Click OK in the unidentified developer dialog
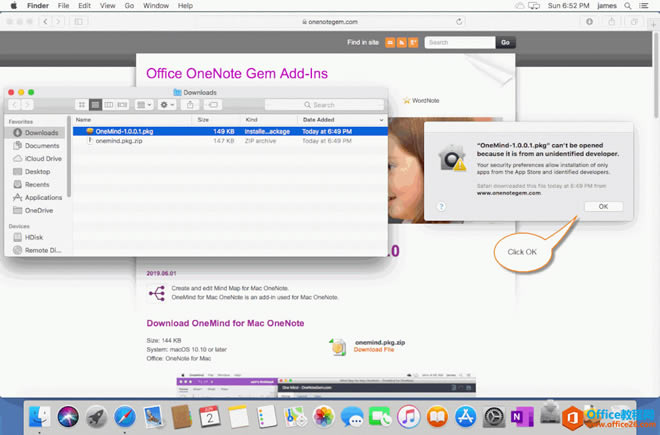The image size is (660, 435). [x=603, y=206]
